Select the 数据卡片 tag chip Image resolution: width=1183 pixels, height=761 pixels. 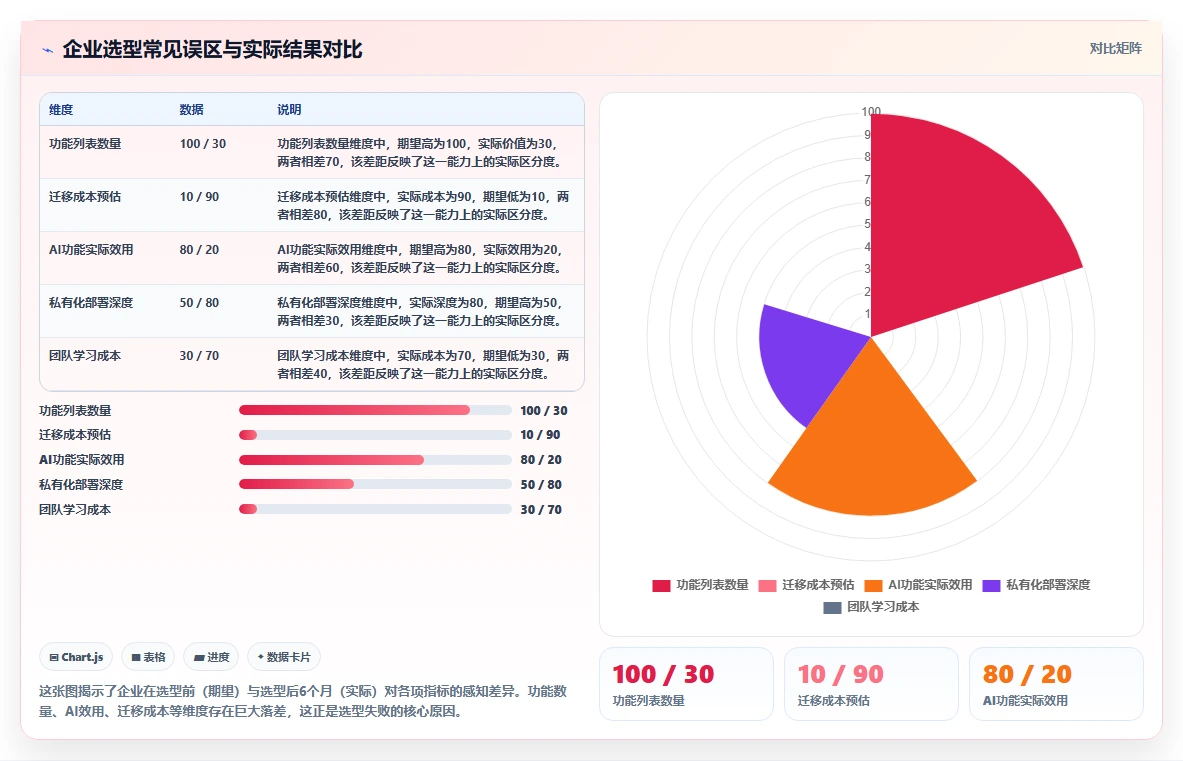point(284,657)
